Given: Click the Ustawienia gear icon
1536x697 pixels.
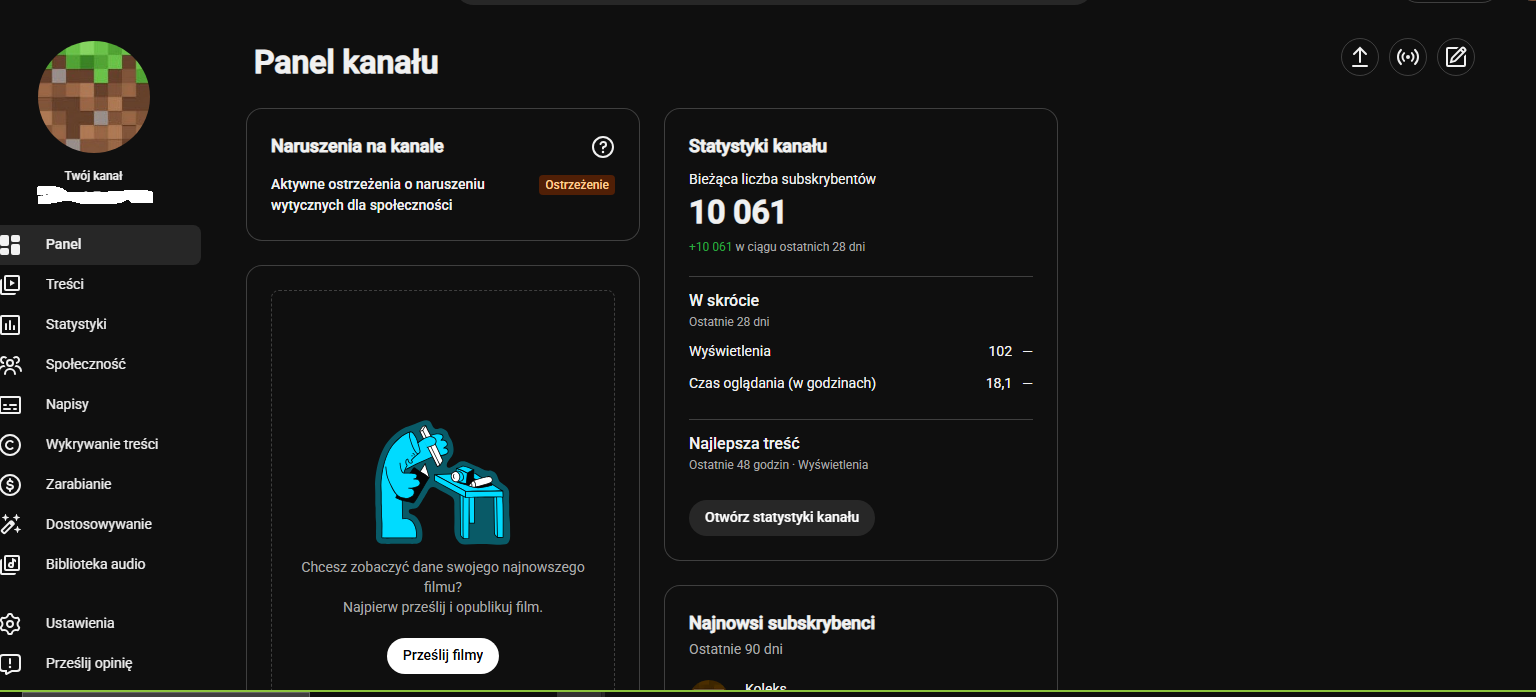Looking at the screenshot, I should pos(10,623).
